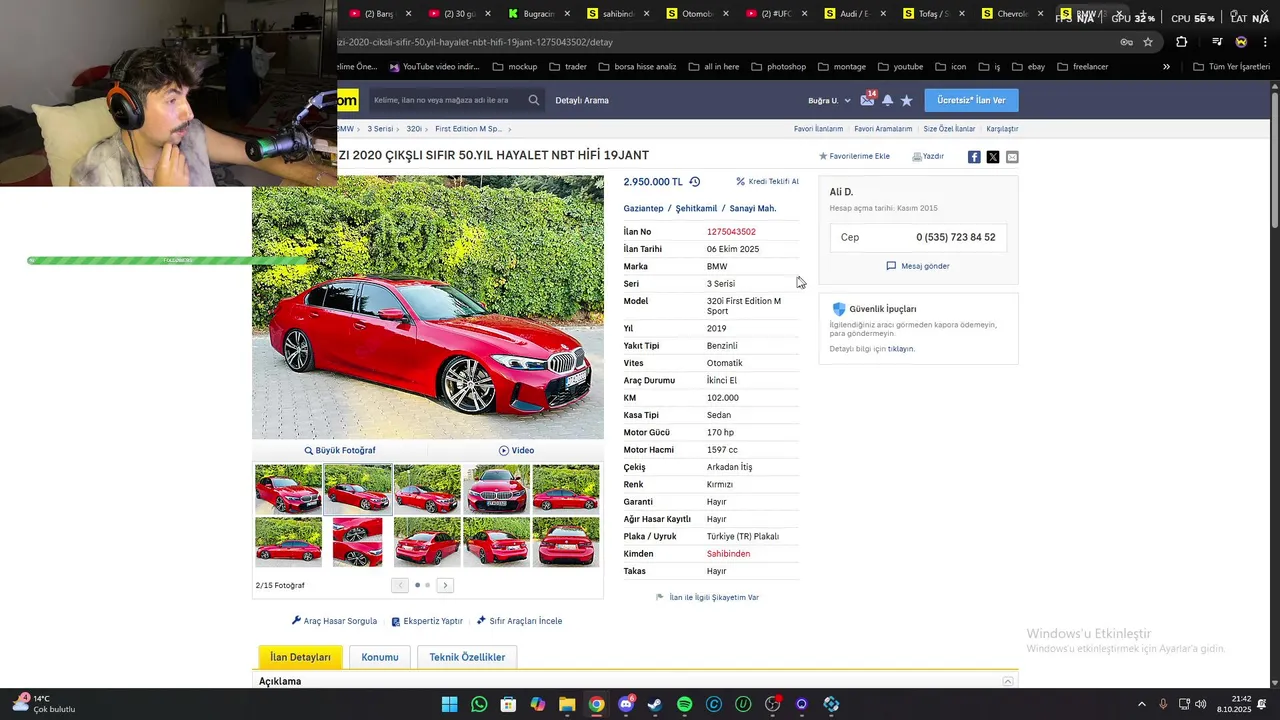Share listing on Facebook
The width and height of the screenshot is (1280, 720).
[974, 157]
